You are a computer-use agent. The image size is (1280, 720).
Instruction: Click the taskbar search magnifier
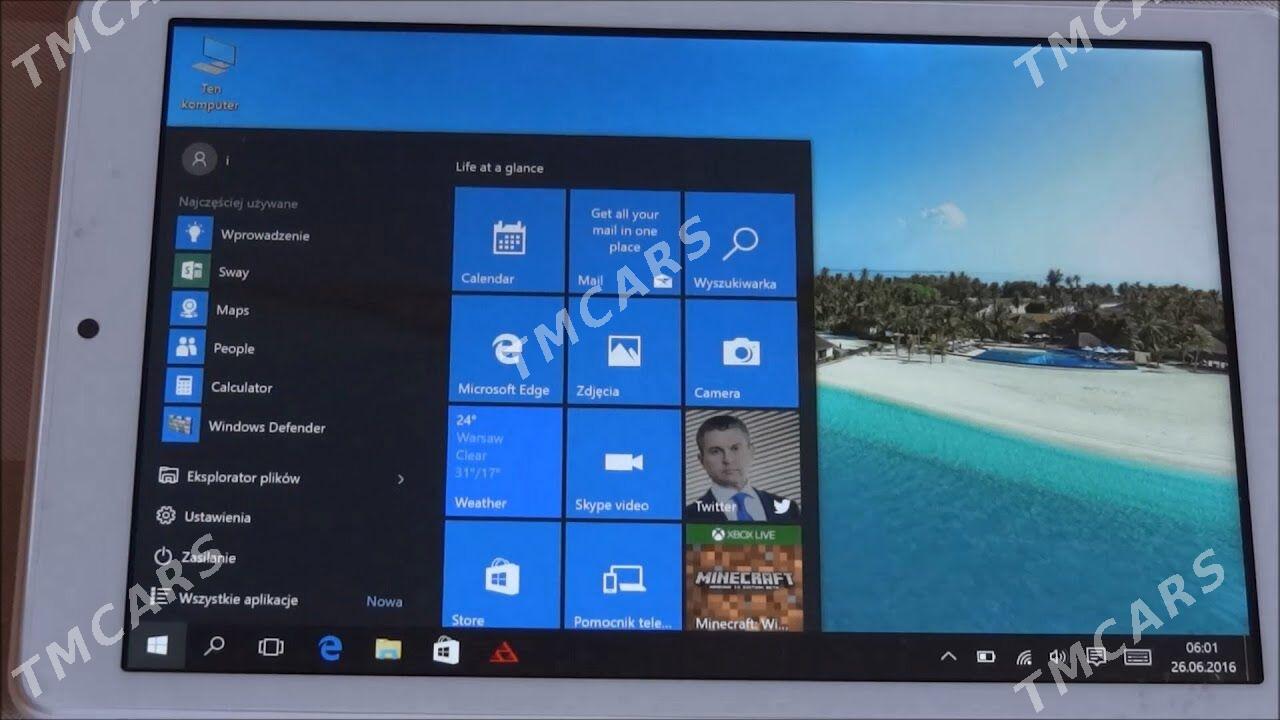tap(213, 646)
